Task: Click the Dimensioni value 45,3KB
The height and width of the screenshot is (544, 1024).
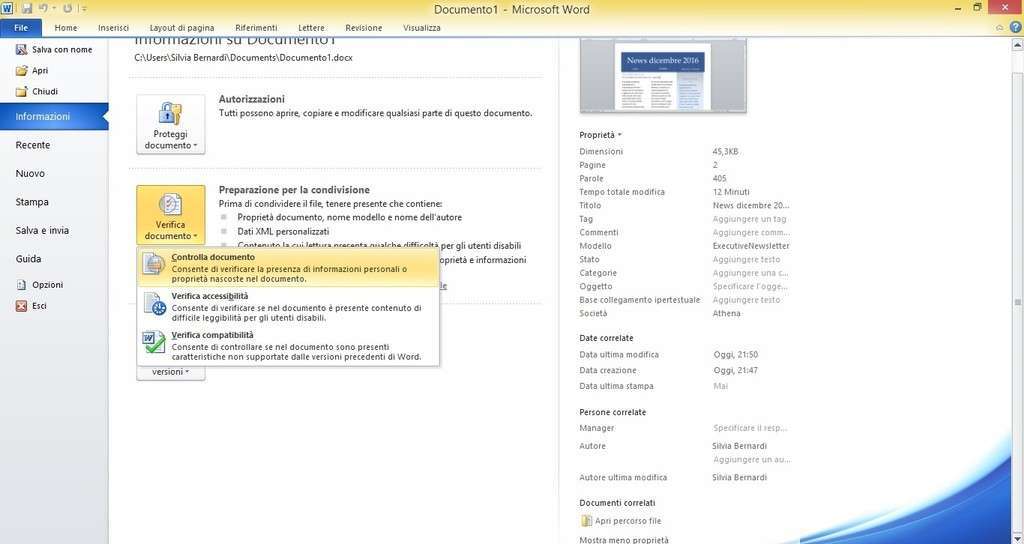Action: coord(725,152)
